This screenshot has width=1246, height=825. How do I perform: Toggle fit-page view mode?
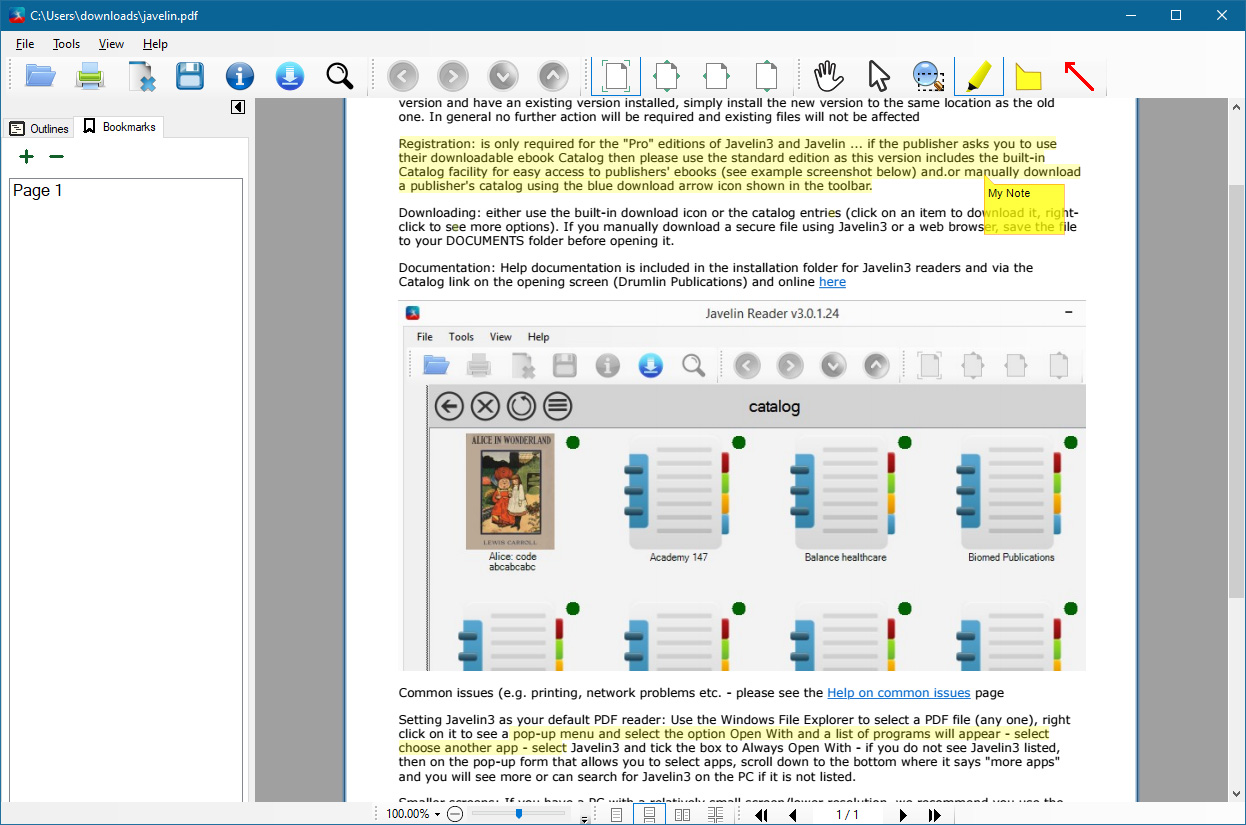coord(615,75)
